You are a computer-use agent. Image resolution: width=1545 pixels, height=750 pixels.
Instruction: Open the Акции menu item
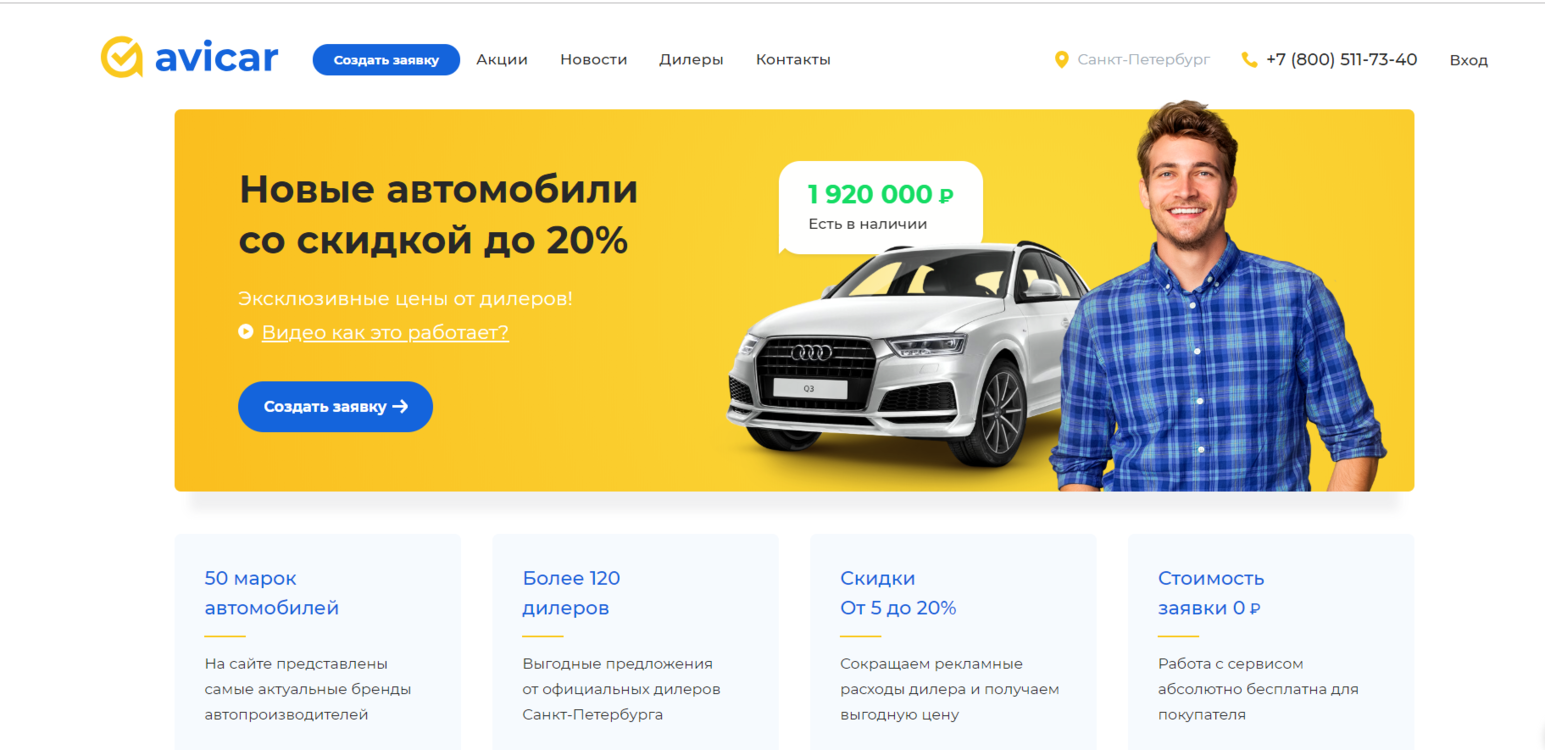(502, 60)
